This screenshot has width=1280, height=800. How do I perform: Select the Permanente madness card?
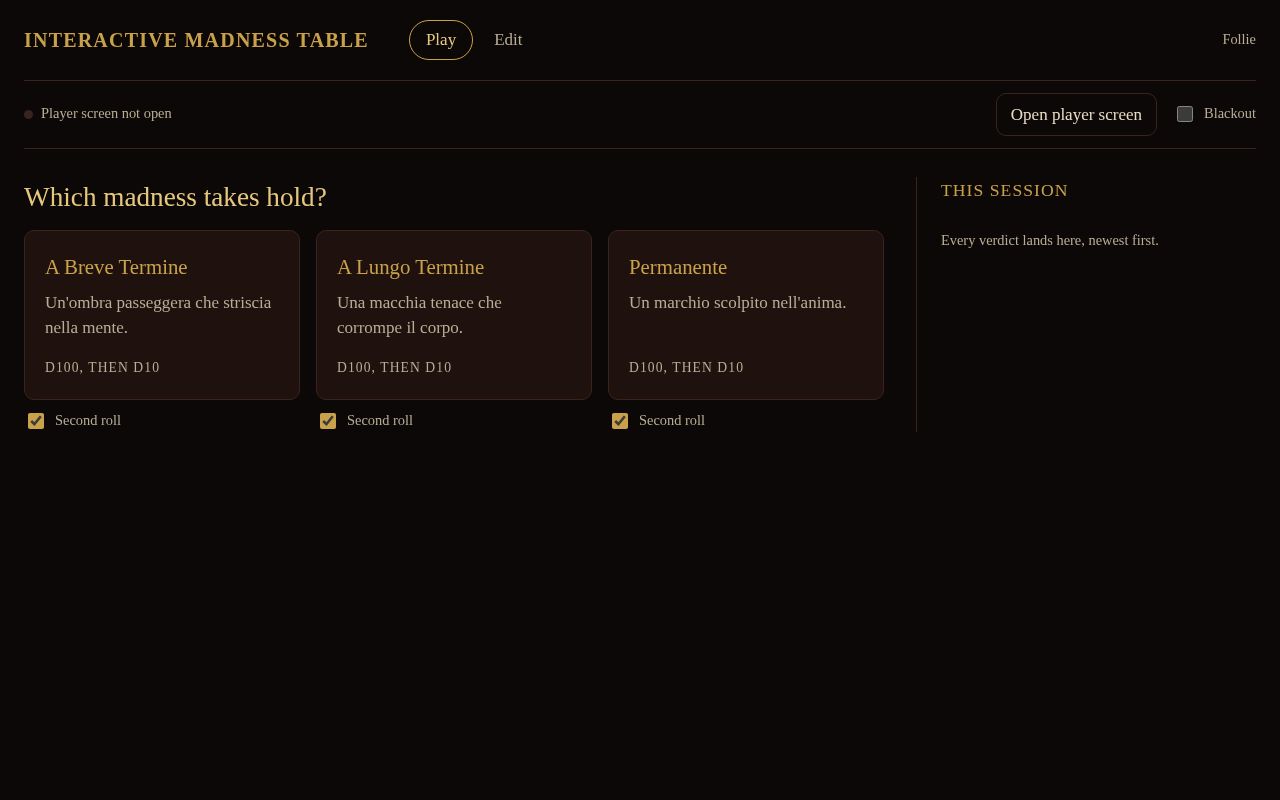[x=746, y=315]
